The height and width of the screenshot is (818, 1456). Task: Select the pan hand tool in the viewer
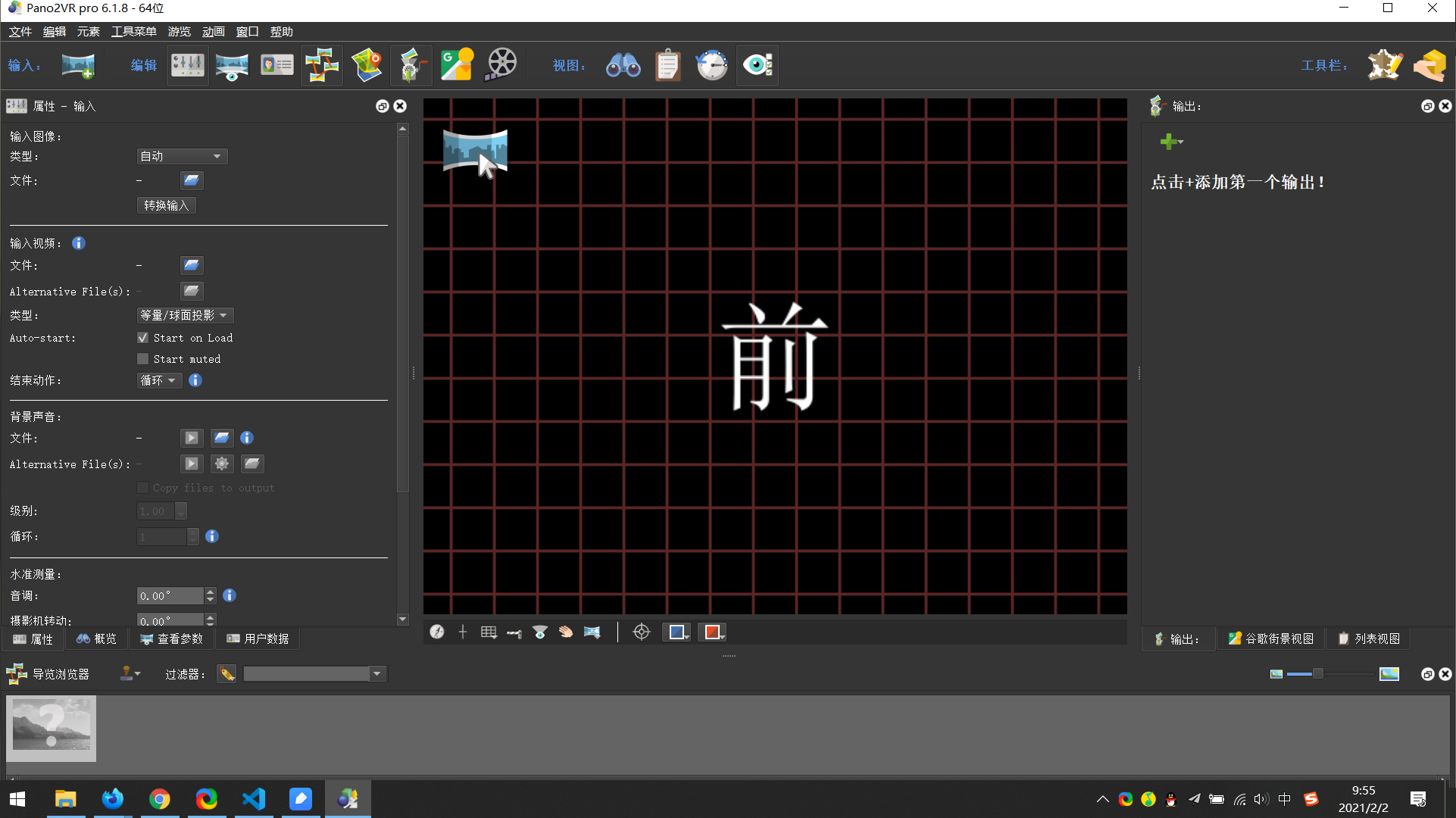click(x=566, y=632)
